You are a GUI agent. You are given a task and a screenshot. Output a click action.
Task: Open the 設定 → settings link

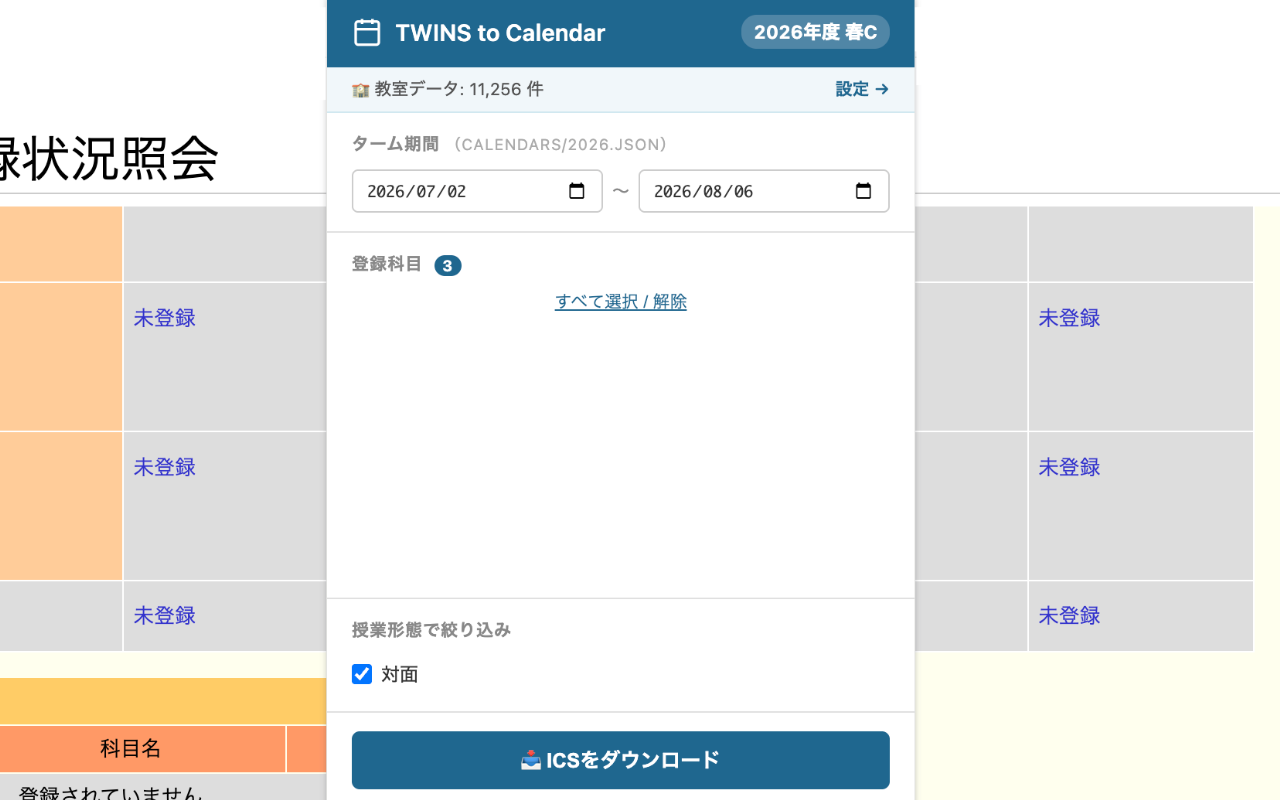862,89
